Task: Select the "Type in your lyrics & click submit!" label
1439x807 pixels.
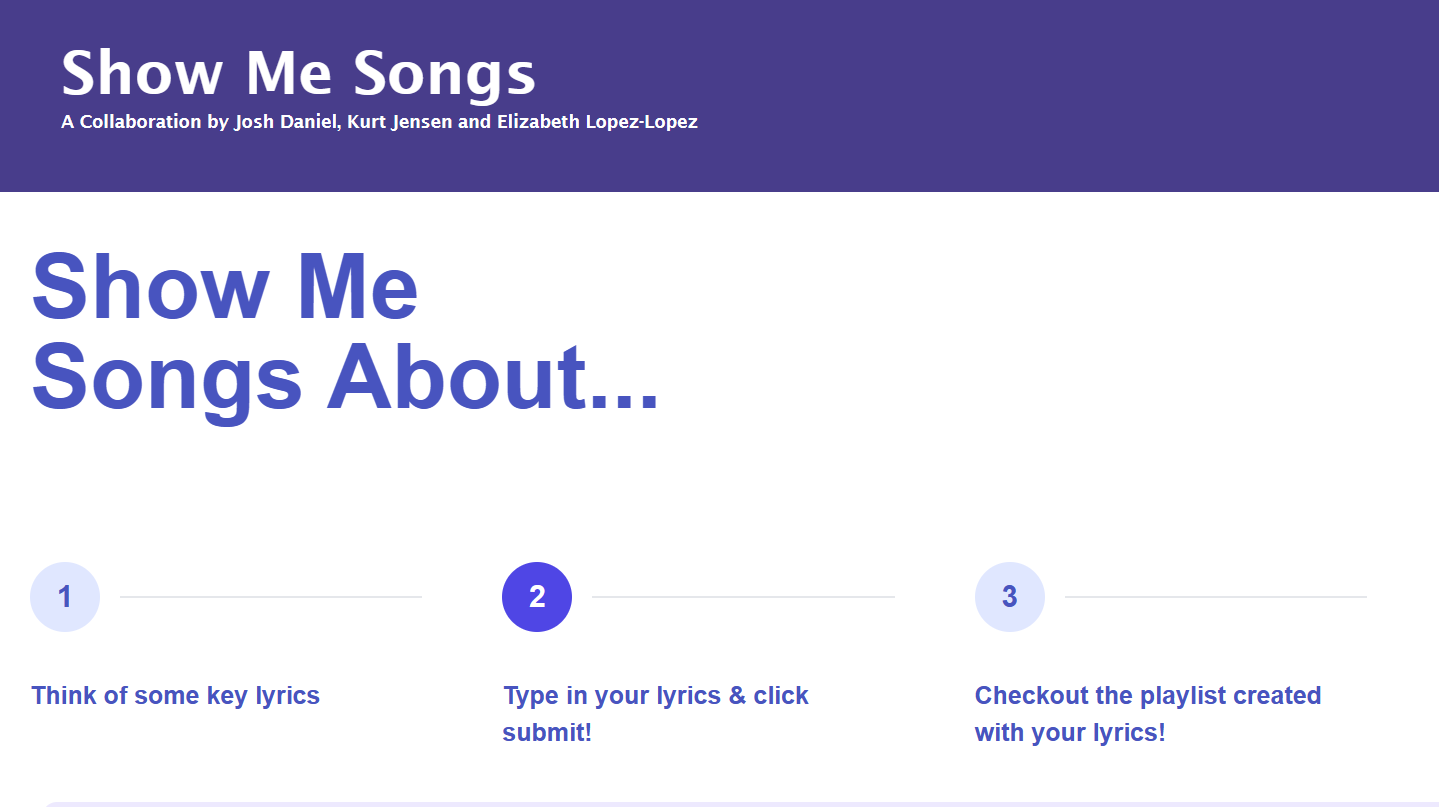Action: coord(655,695)
